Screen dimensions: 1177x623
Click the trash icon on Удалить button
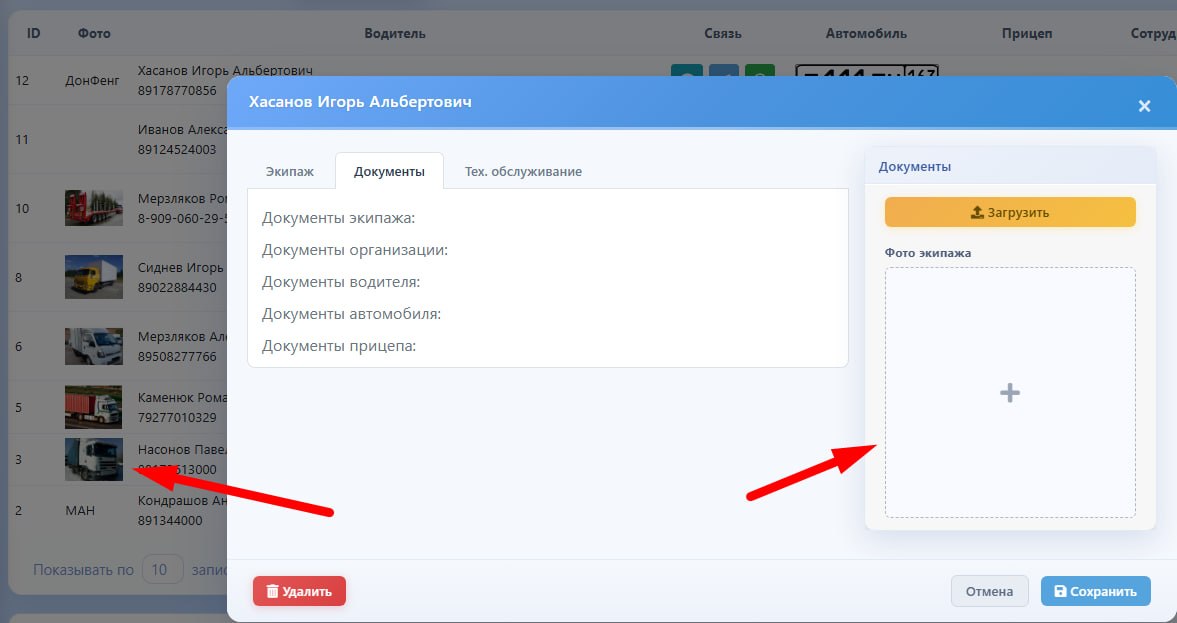(x=272, y=591)
